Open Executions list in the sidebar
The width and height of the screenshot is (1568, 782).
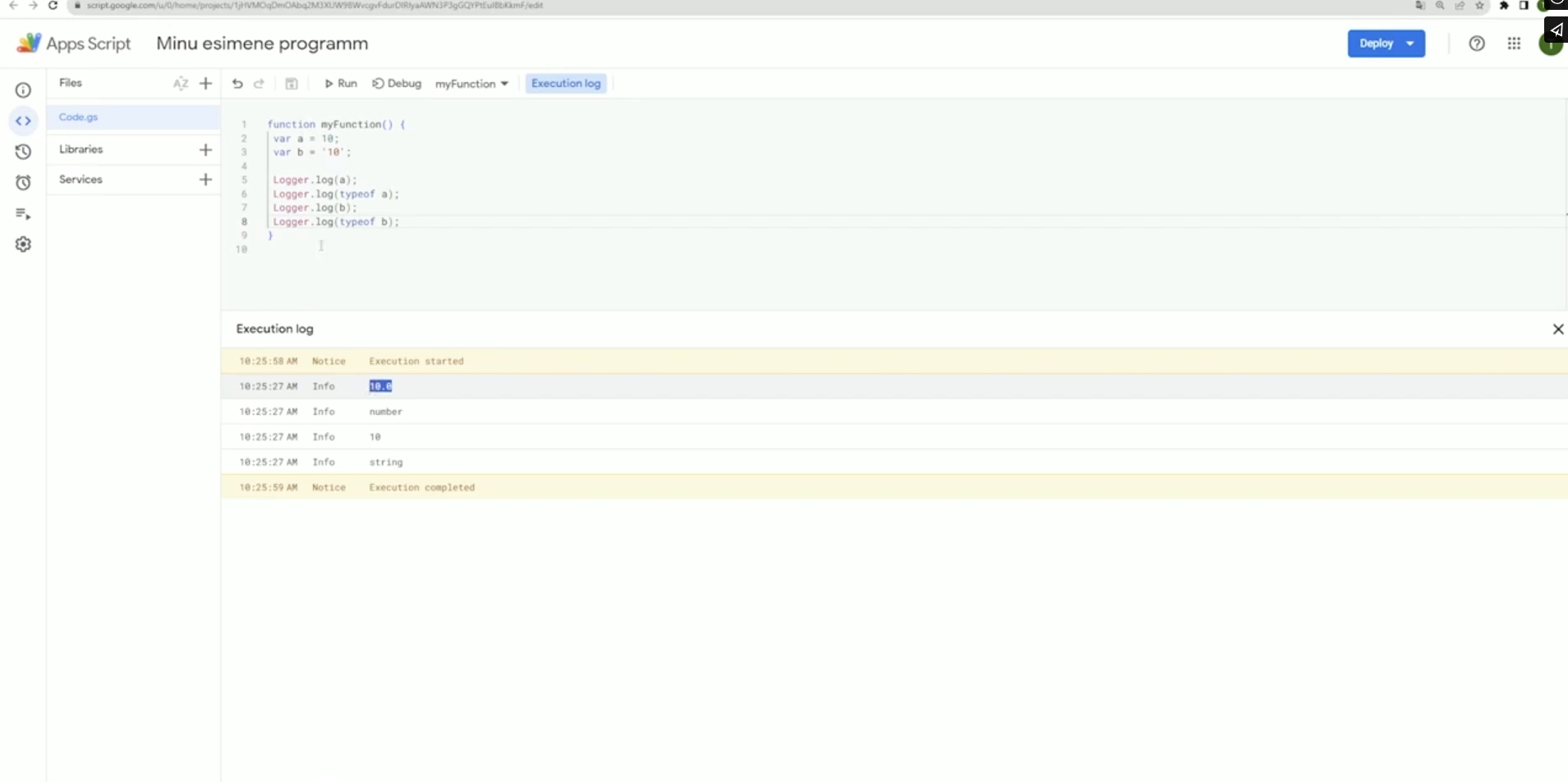[23, 214]
